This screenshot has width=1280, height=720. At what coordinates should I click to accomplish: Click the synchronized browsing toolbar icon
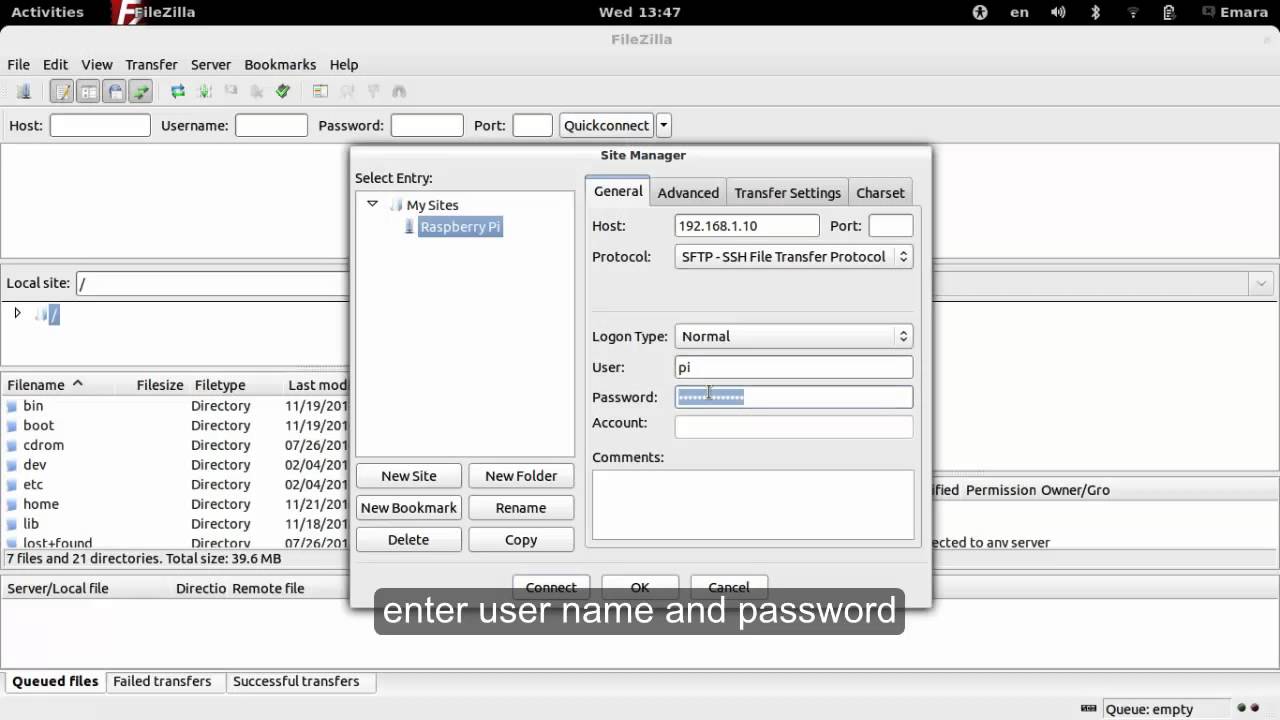tap(373, 91)
